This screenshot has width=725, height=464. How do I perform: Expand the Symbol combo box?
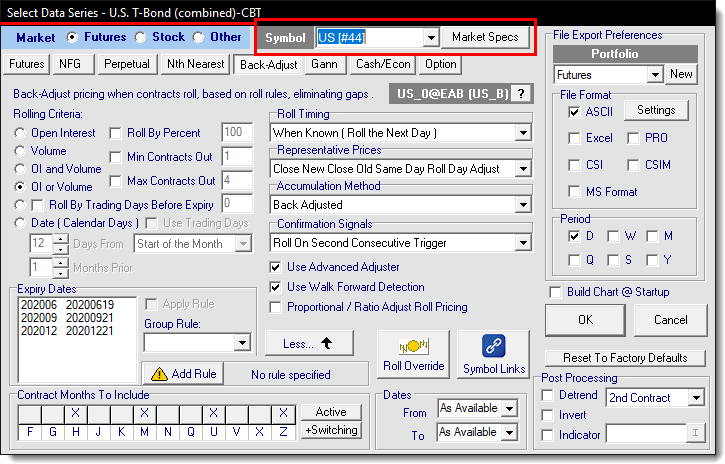431,37
